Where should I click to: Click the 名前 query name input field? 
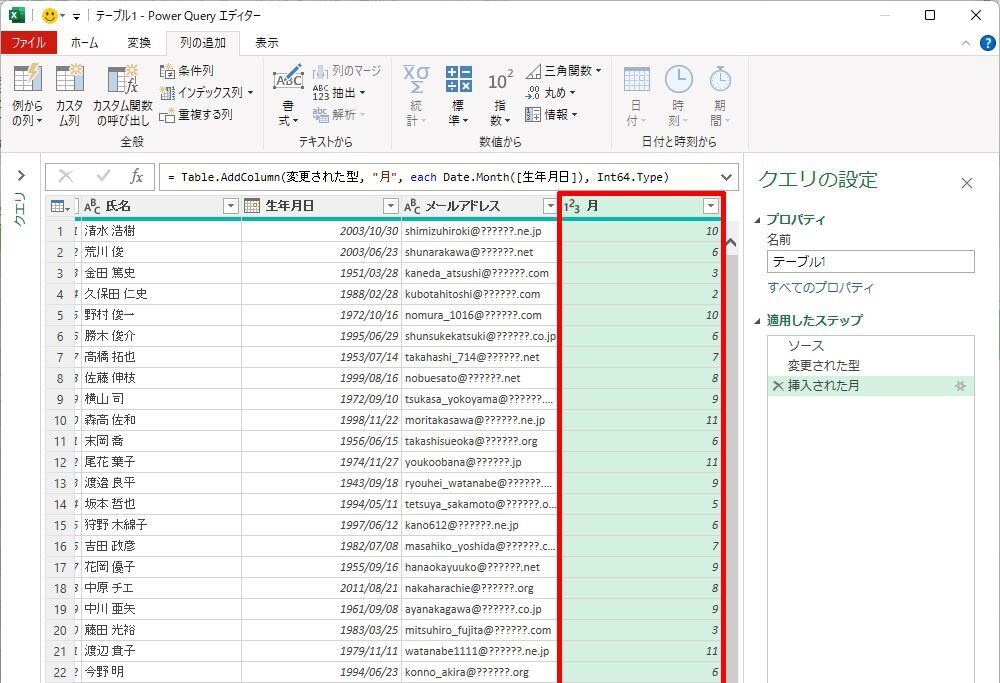(870, 262)
